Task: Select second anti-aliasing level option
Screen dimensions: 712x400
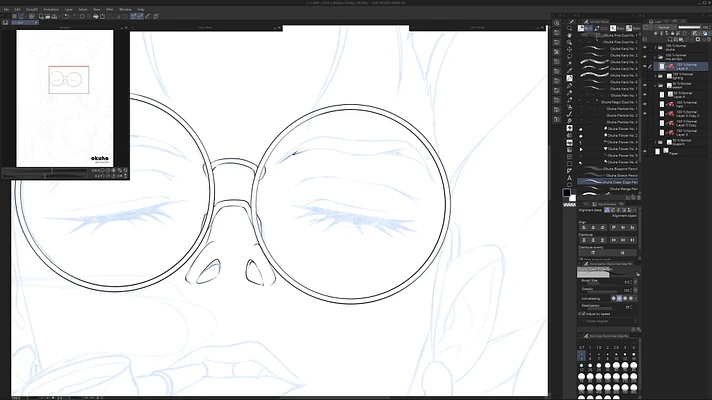Action: pos(619,298)
